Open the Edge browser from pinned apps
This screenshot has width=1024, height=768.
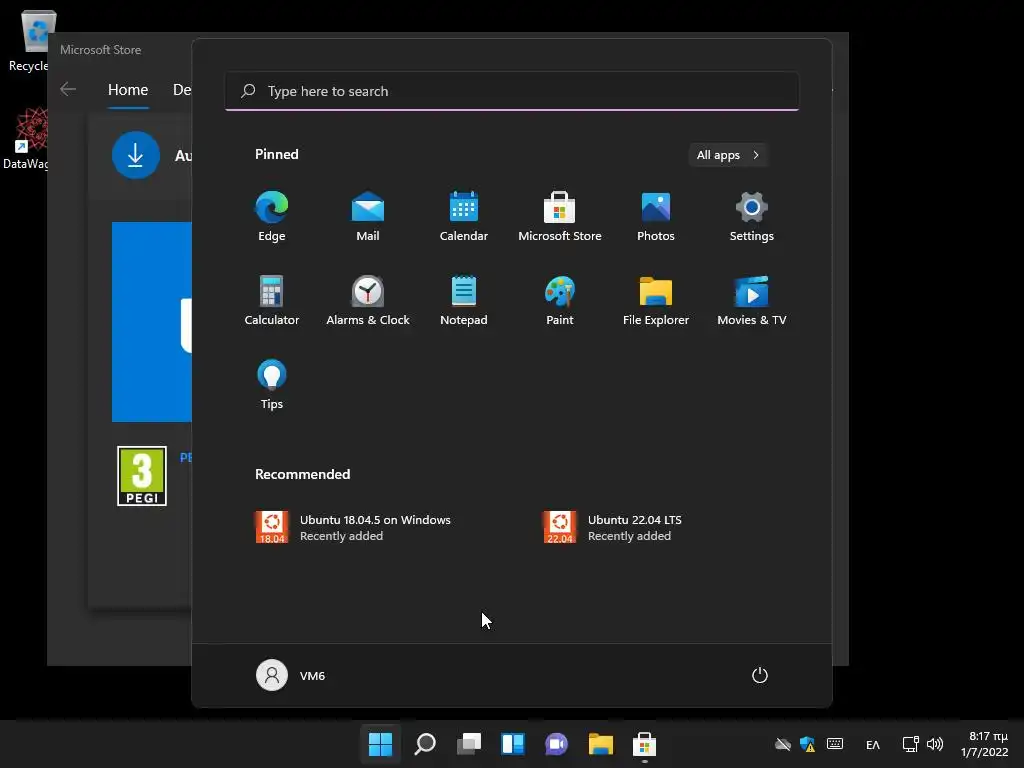pyautogui.click(x=272, y=217)
